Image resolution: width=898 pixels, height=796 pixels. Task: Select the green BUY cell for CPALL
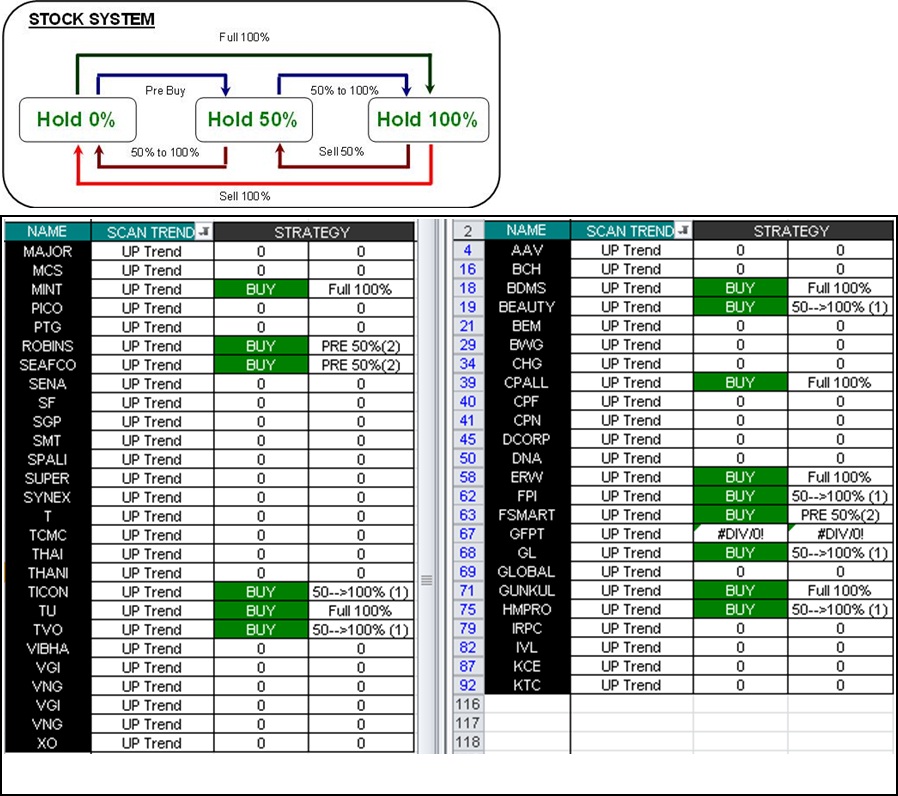click(740, 382)
